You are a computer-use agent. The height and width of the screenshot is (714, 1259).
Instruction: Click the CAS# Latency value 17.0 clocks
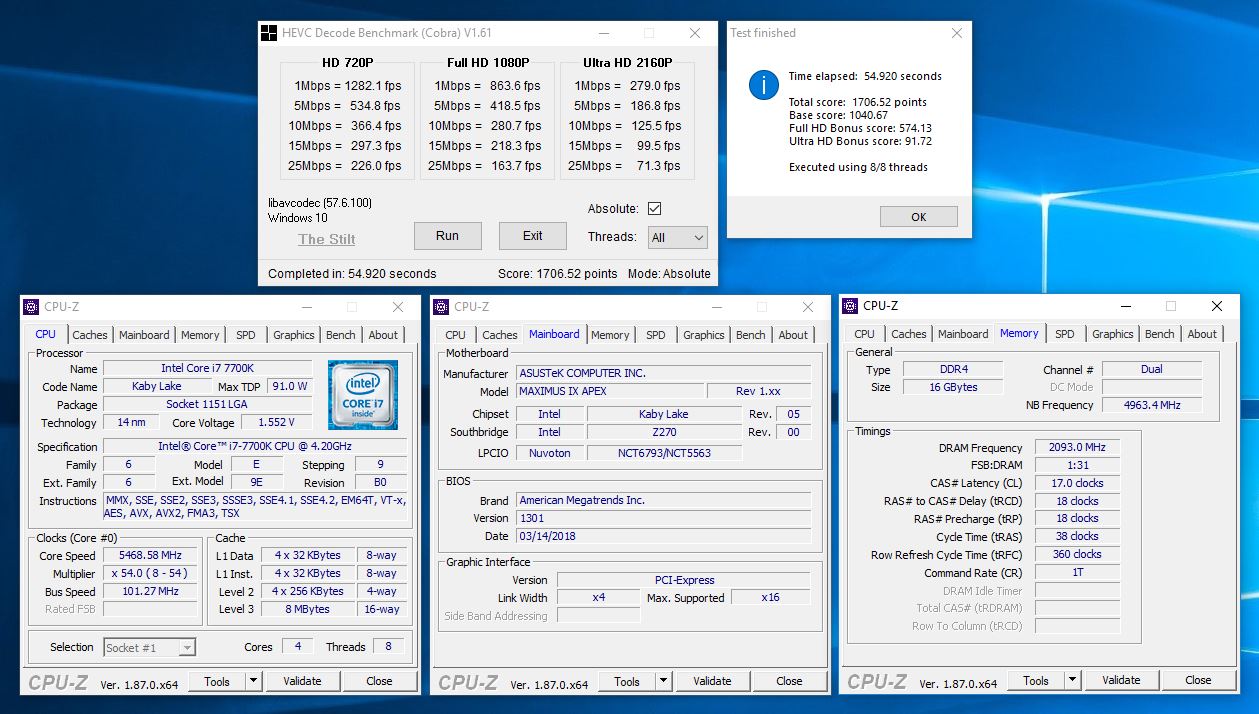1077,483
